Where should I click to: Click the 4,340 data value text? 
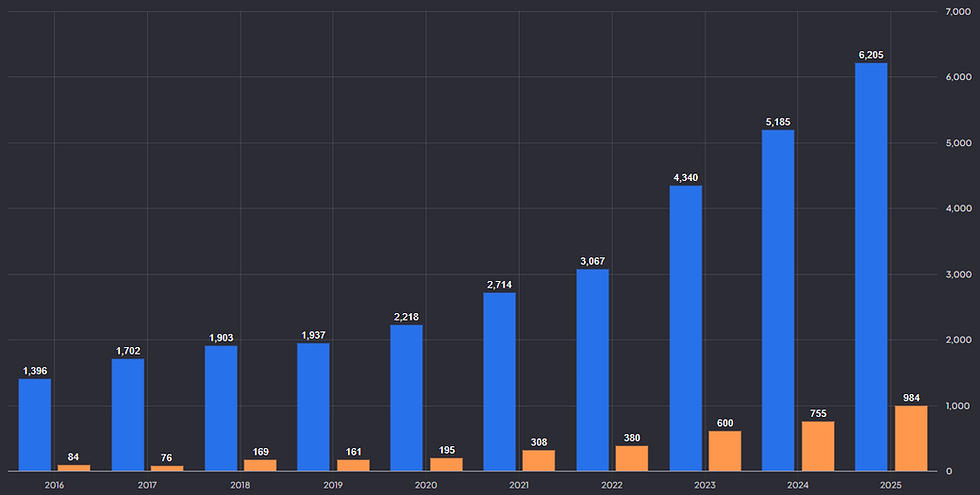tap(686, 178)
